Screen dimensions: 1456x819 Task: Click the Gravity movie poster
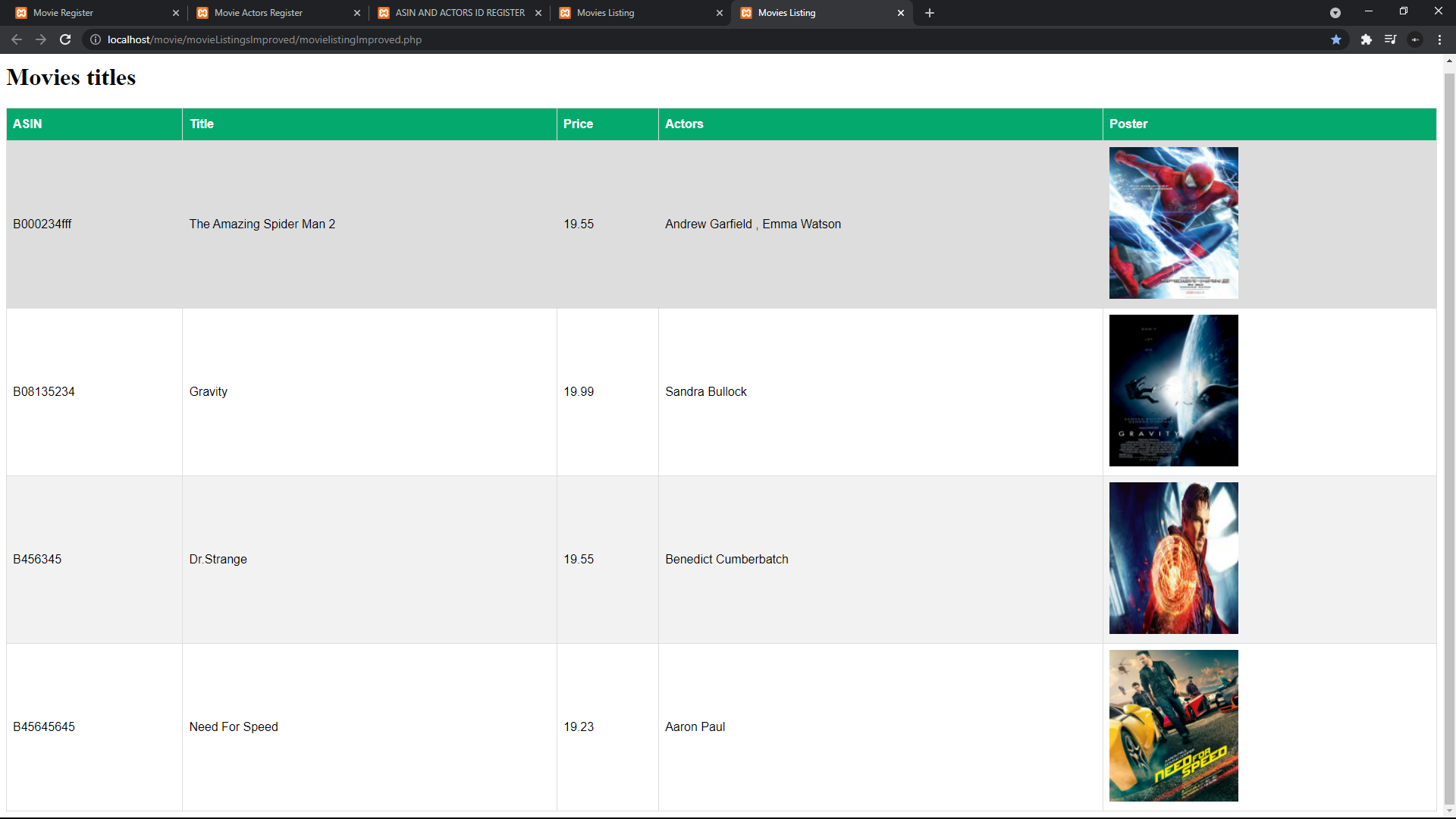(1173, 391)
